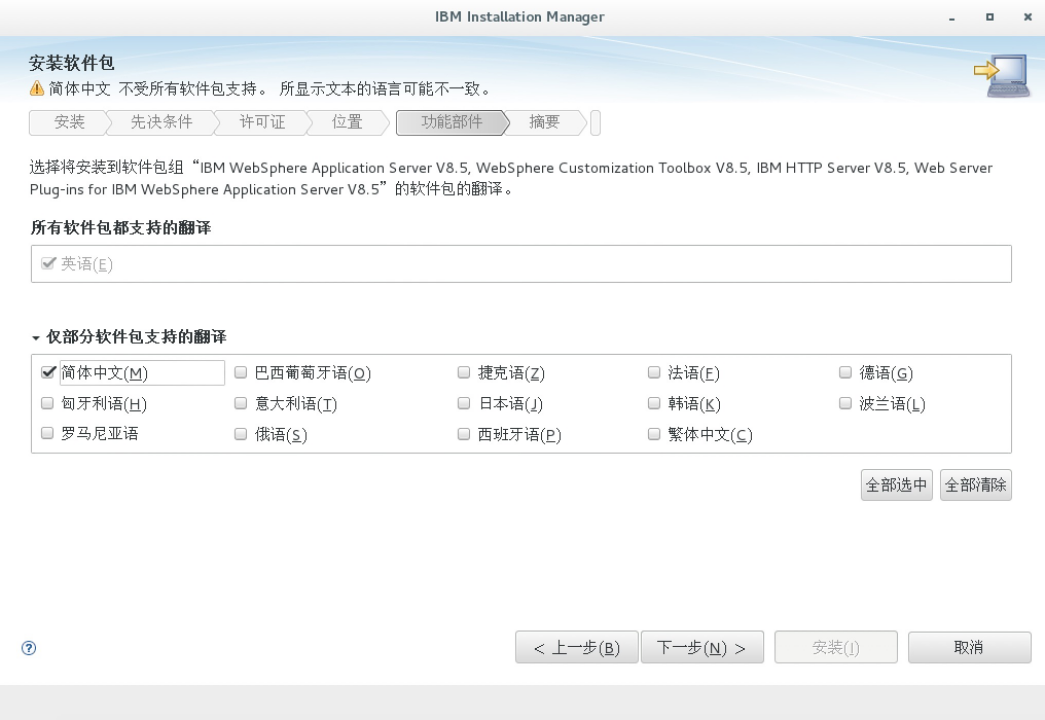Select the 波兰语(L) checkbox
Screen dimensions: 1045x720
(x=845, y=403)
